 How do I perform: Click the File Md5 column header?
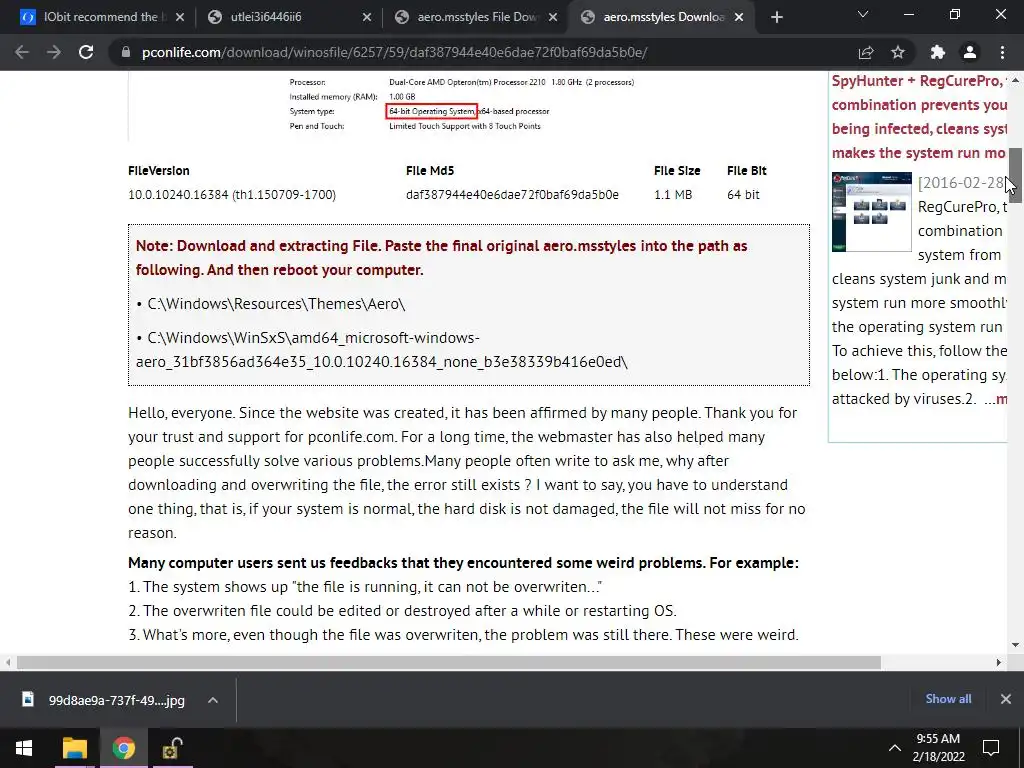click(x=430, y=170)
